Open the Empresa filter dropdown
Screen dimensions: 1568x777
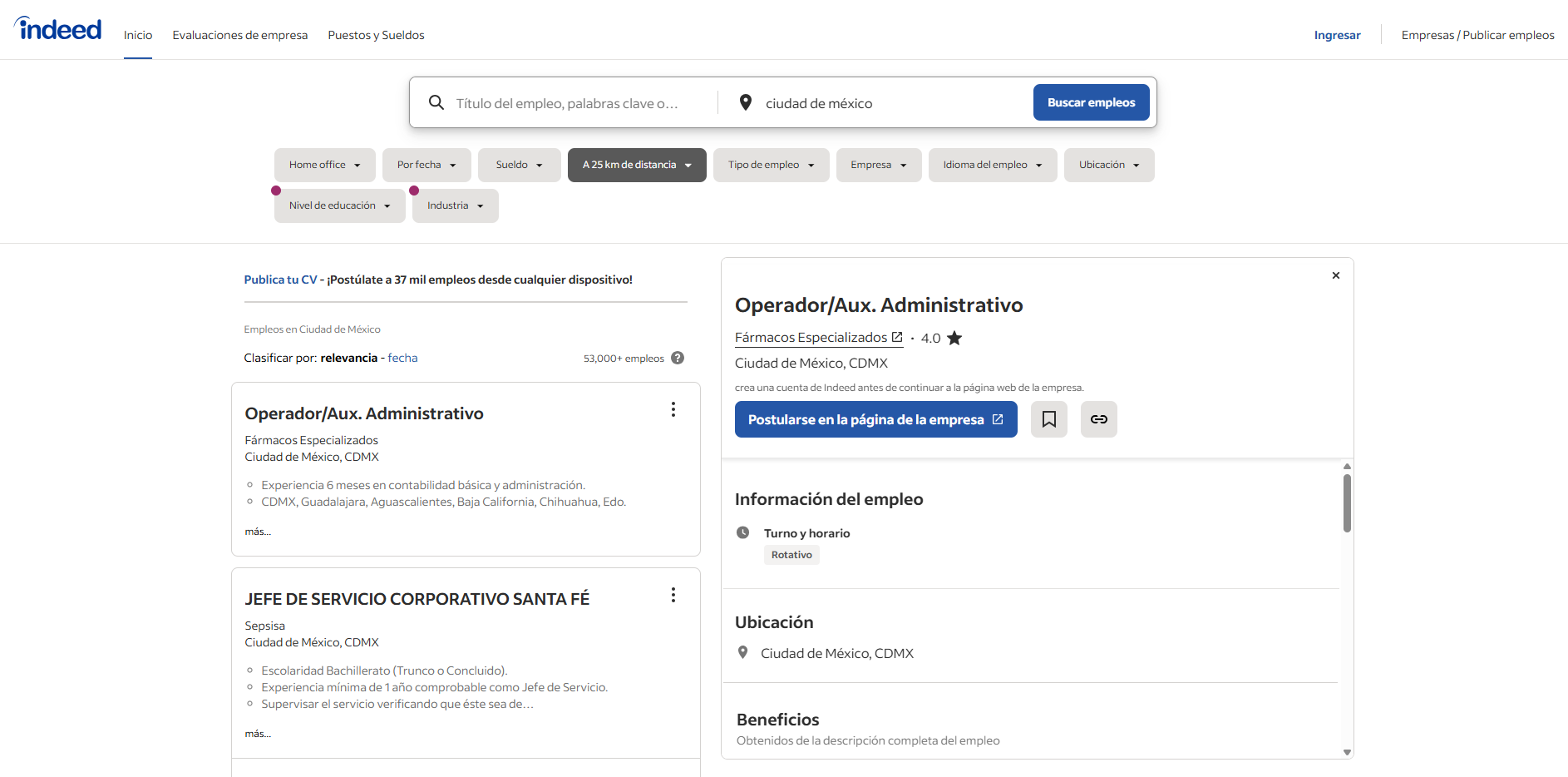879,165
